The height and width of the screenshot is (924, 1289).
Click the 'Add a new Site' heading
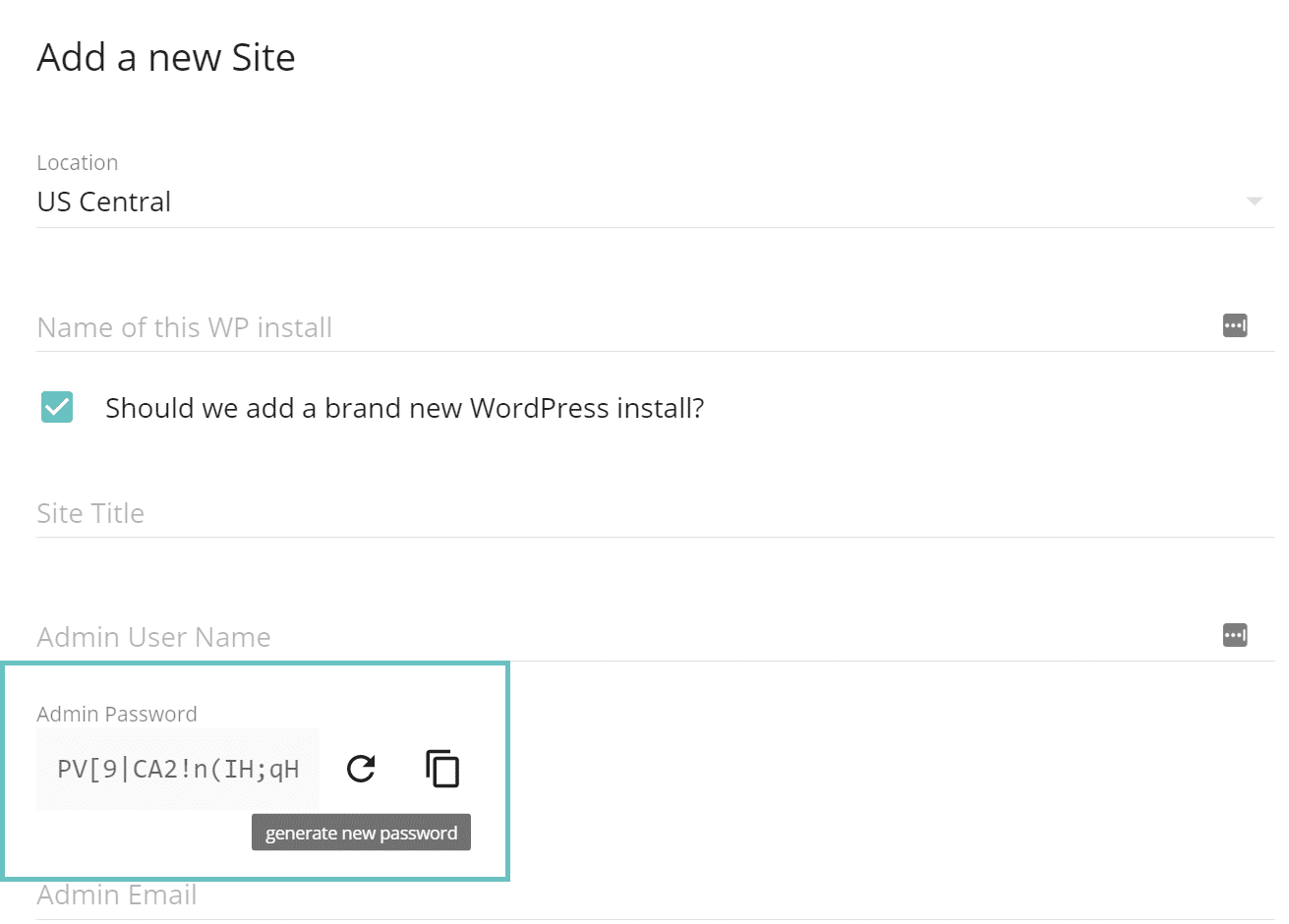pos(165,57)
